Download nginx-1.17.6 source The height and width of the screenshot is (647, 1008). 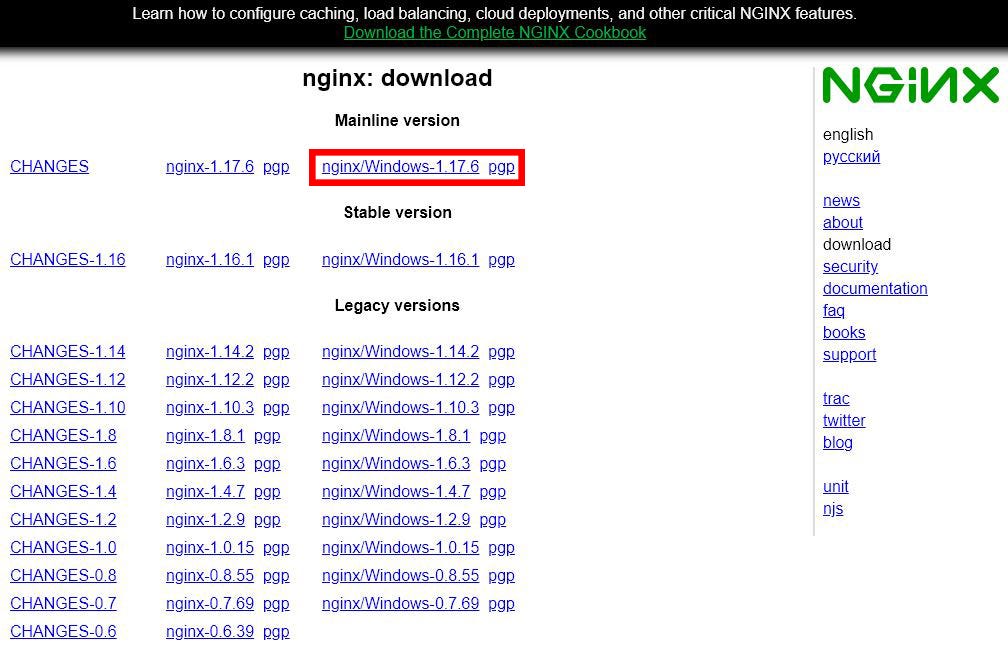210,167
